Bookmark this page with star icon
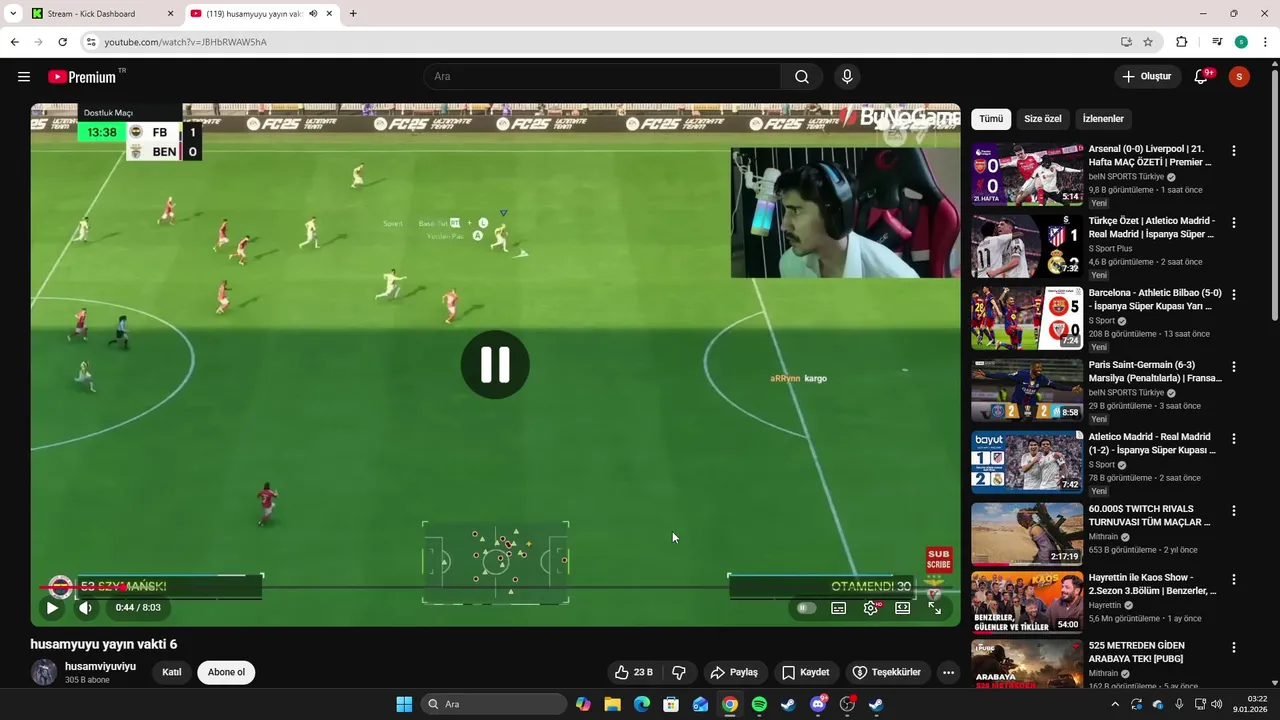 tap(1148, 42)
